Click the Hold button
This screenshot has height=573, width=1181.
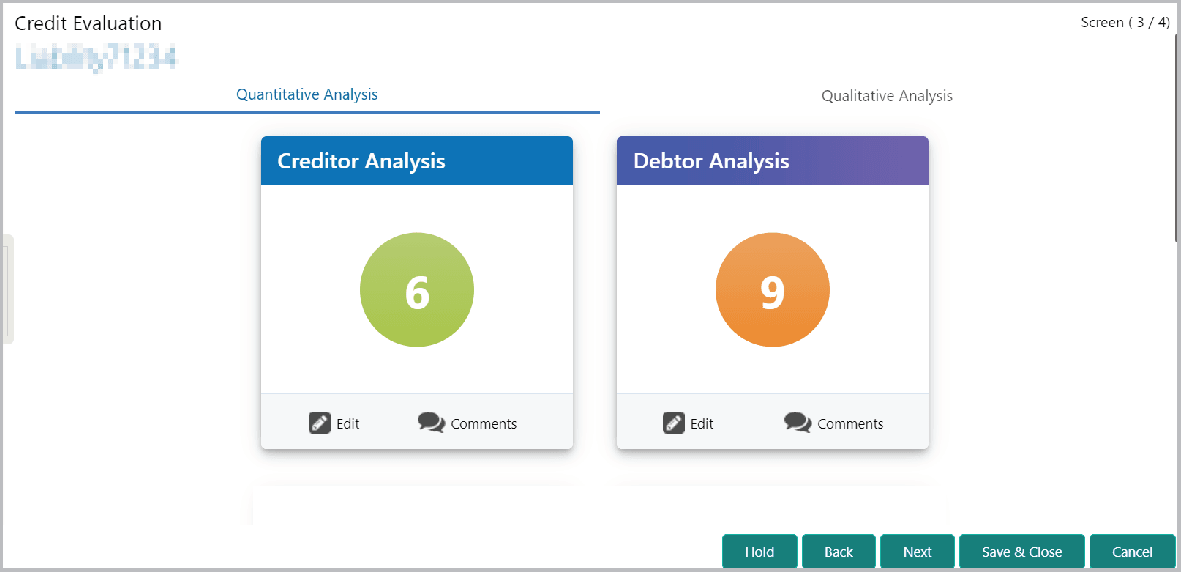coord(759,552)
